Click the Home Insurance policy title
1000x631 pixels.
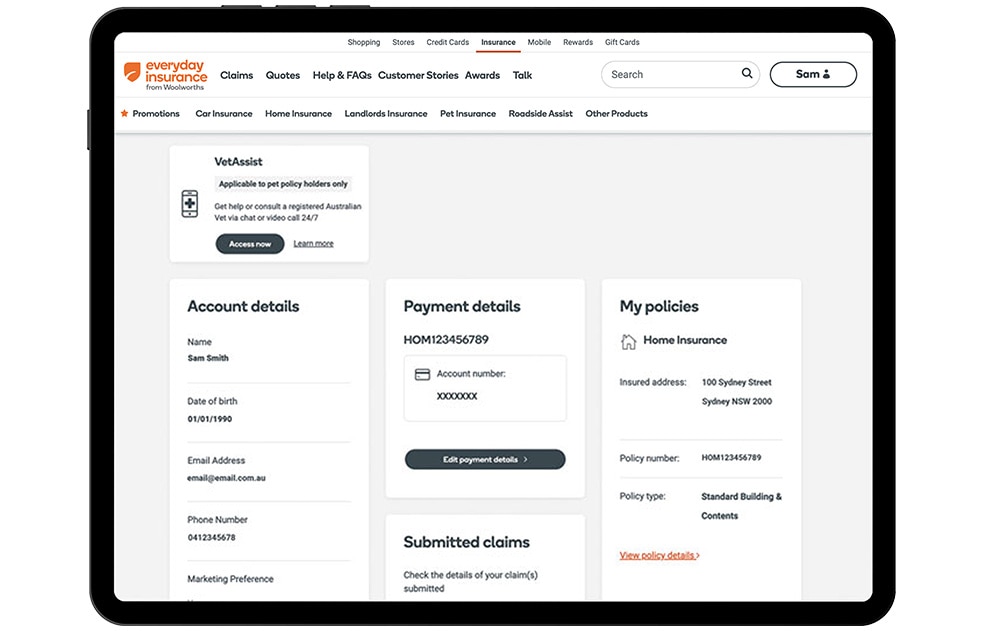click(x=685, y=340)
